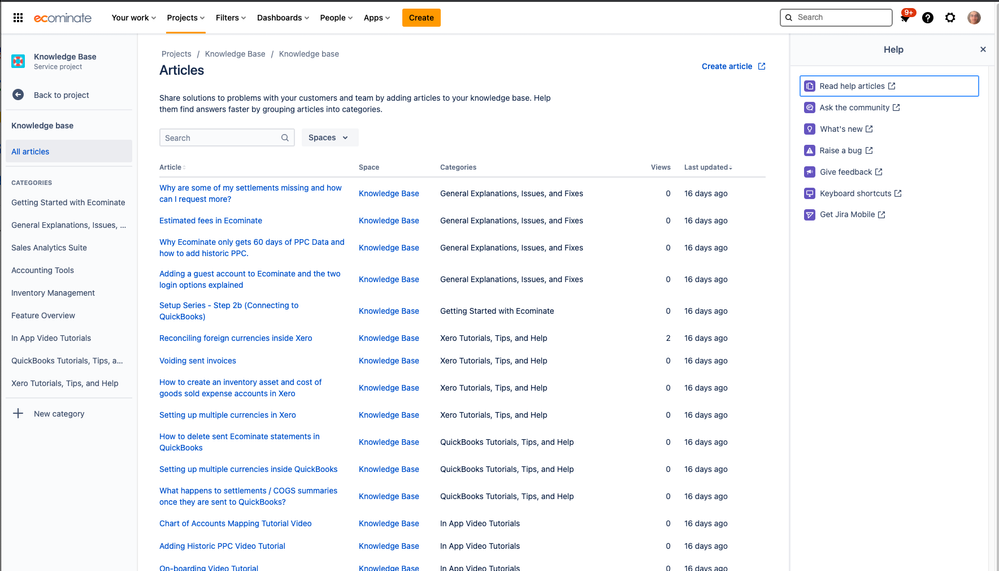Open the Apps dropdown
Image resolution: width=999 pixels, height=571 pixels.
[x=377, y=18]
